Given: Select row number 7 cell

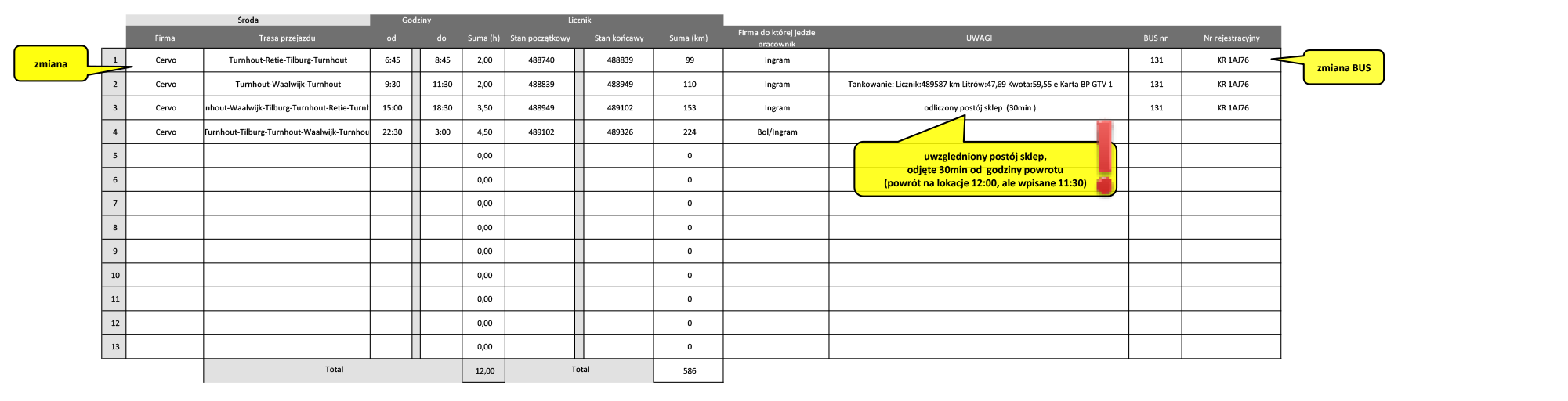Looking at the screenshot, I should (114, 204).
